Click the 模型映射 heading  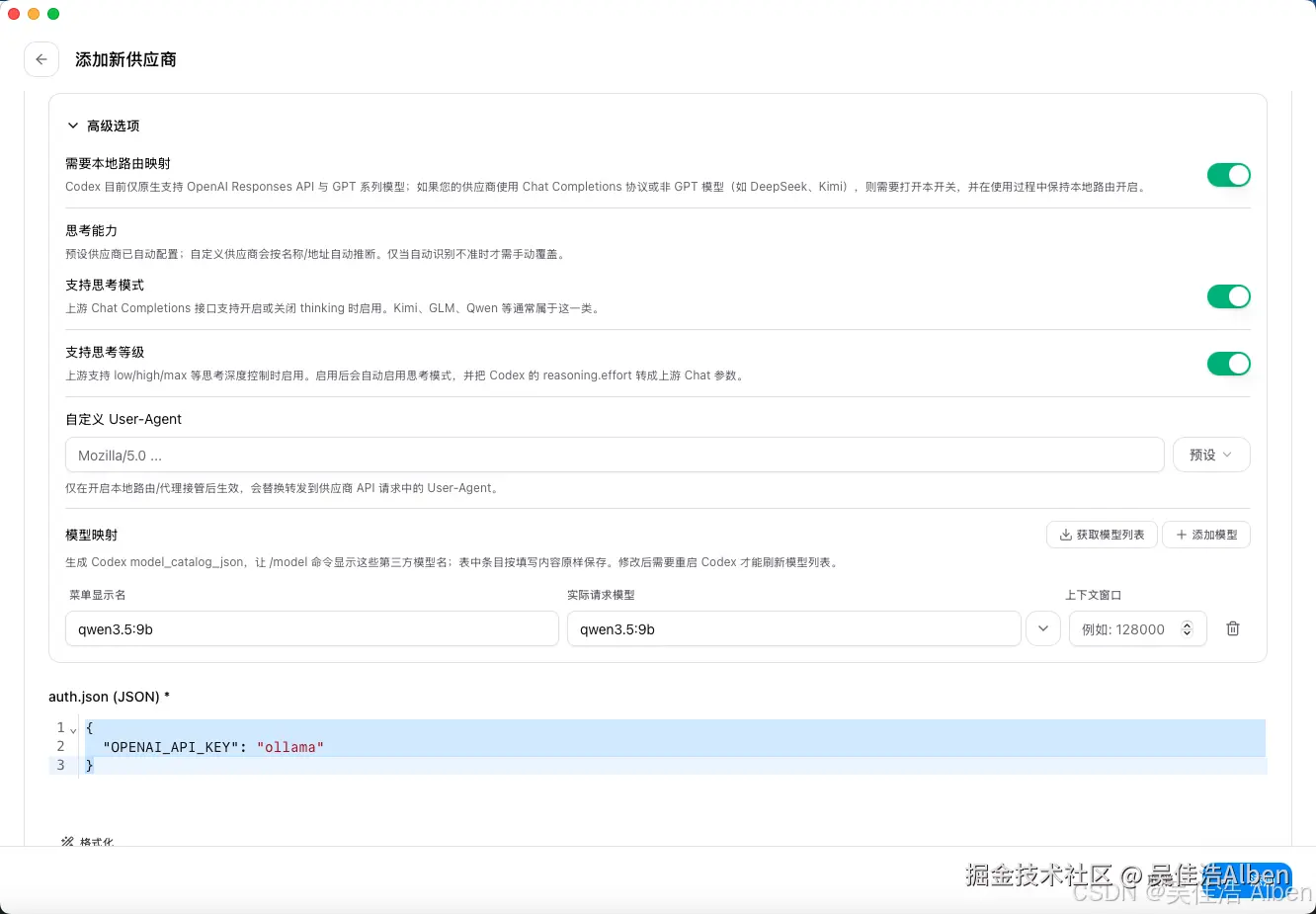click(x=92, y=535)
